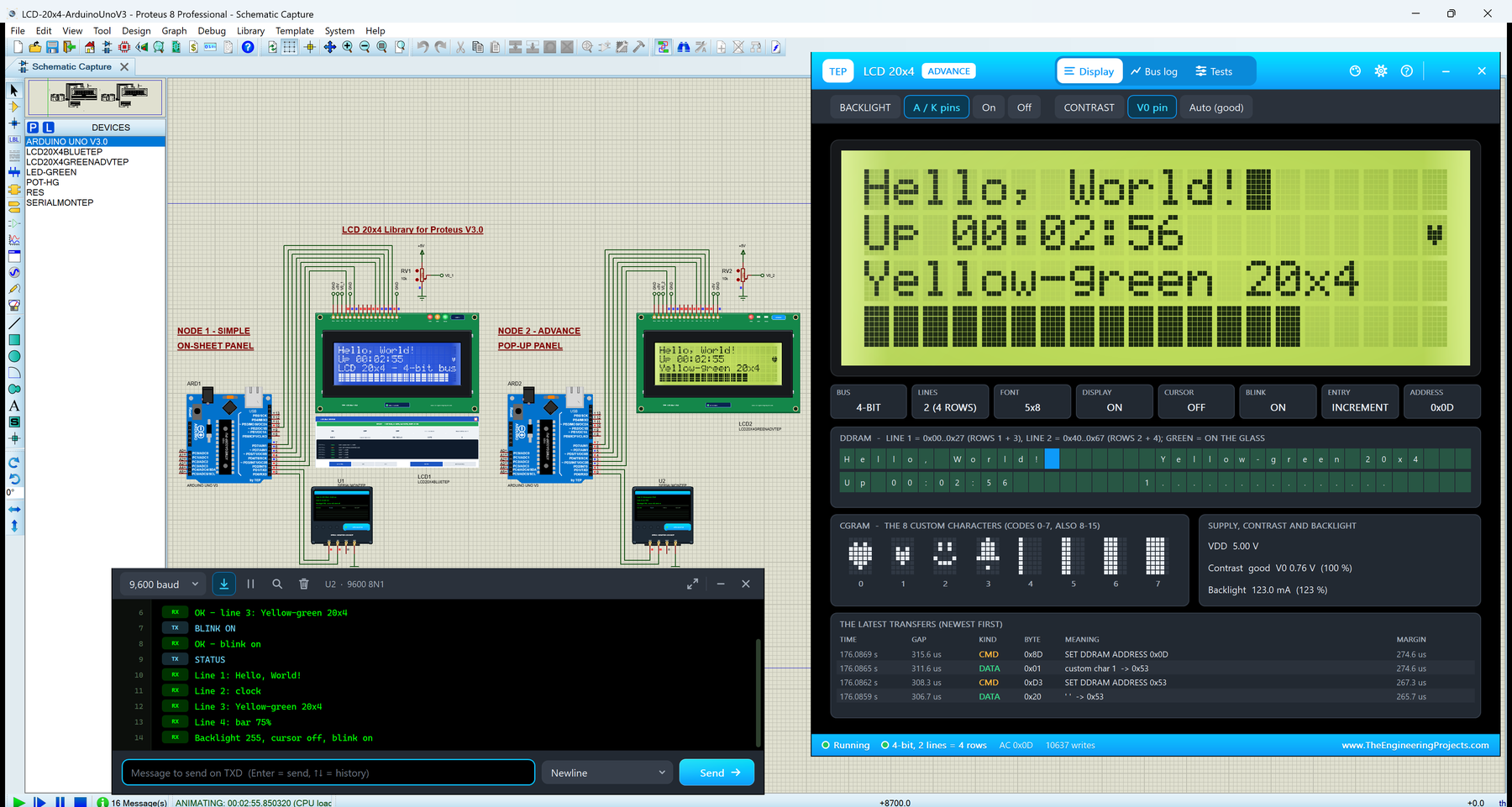Set contrast to Auto (good)

1215,107
